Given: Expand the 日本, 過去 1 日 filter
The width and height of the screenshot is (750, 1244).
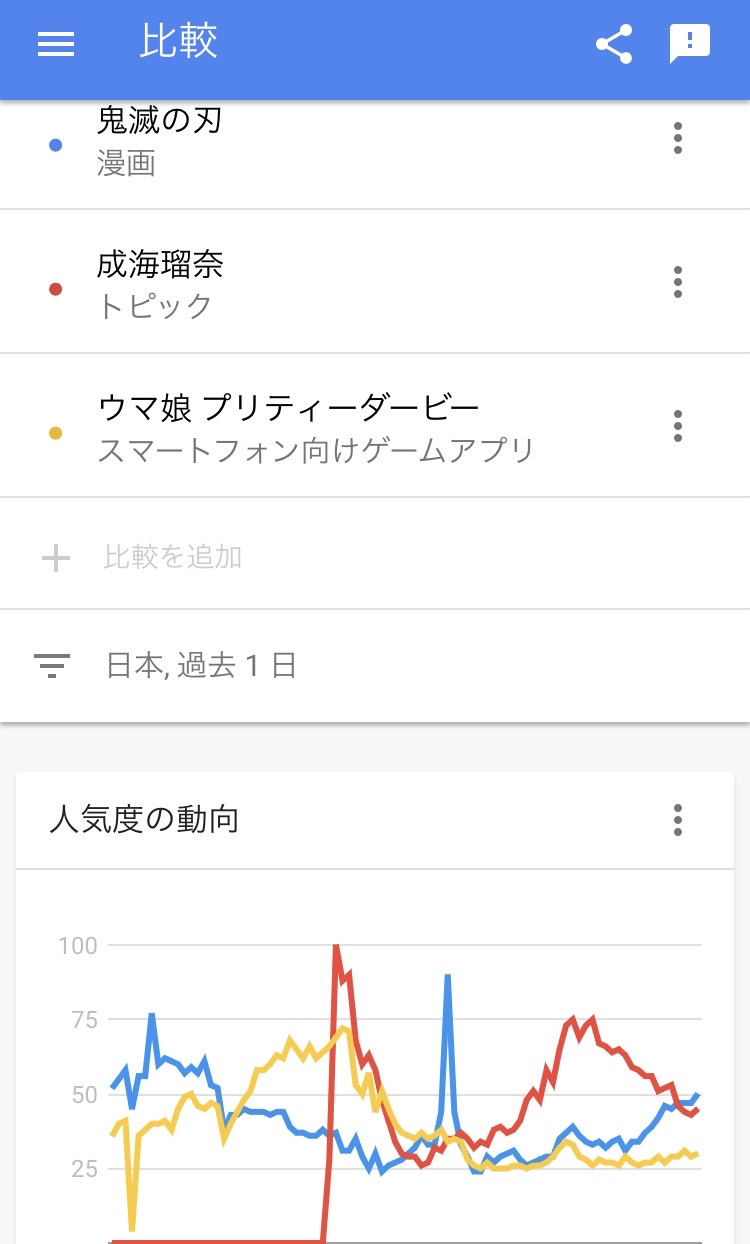Looking at the screenshot, I should point(202,665).
